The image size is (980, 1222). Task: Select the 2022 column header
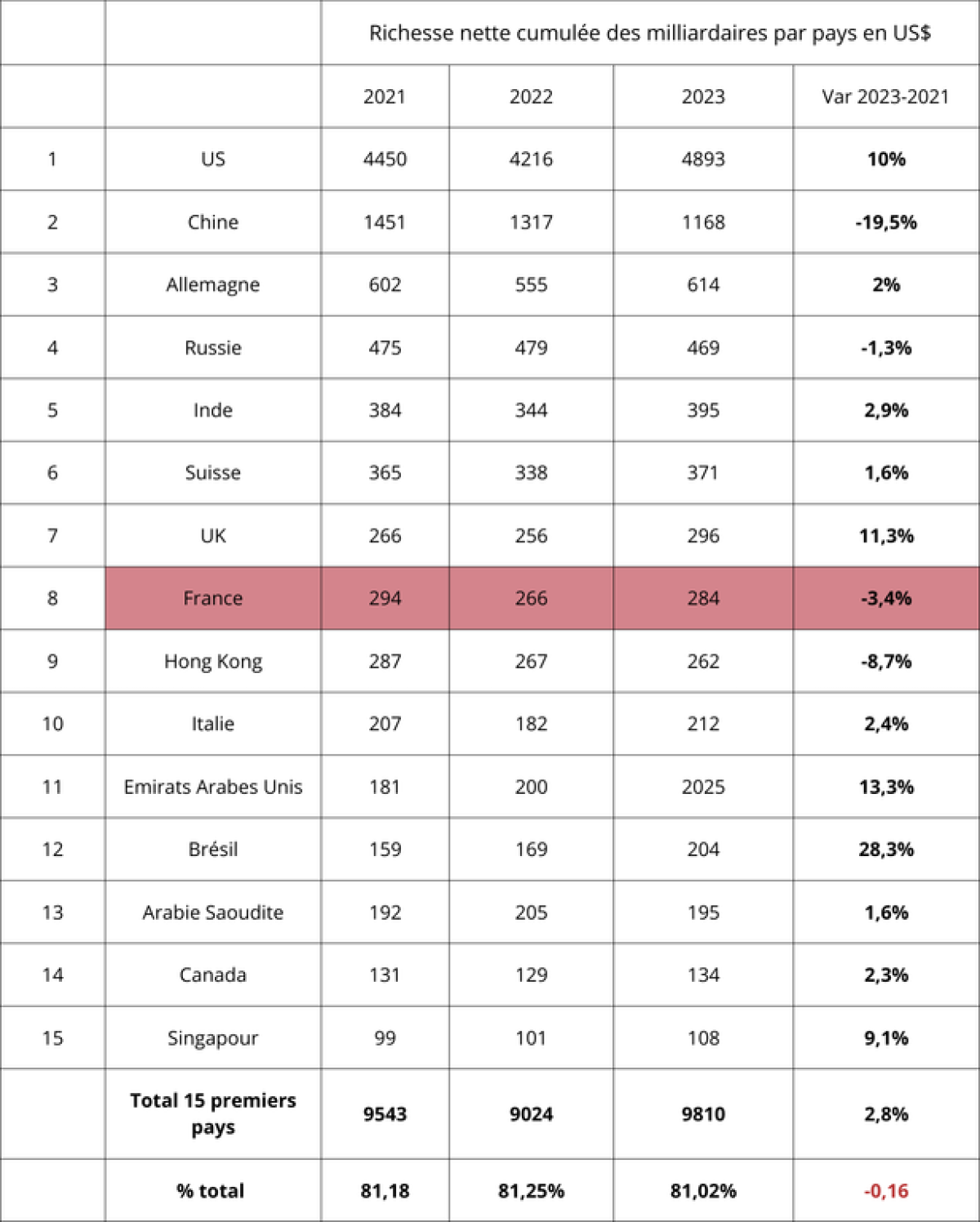[531, 96]
